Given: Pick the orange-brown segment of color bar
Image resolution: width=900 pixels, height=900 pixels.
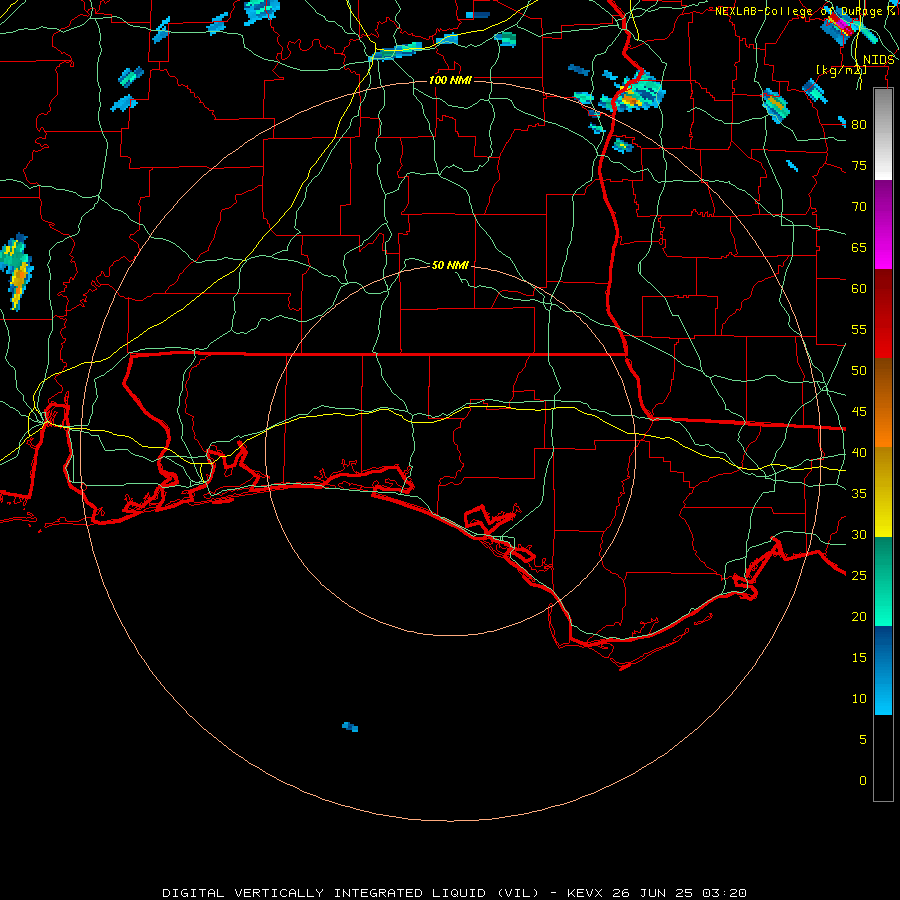Looking at the screenshot, I should [883, 403].
